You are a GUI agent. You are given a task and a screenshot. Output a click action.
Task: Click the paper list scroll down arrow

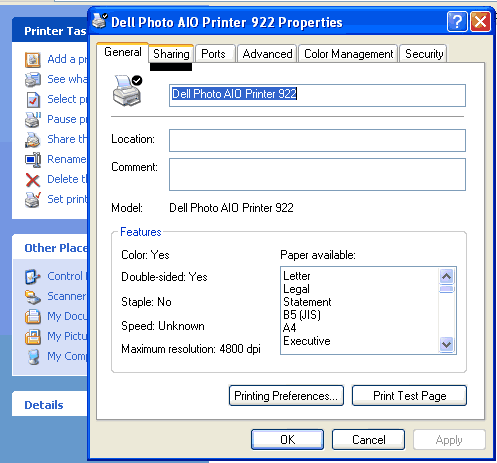click(446, 344)
